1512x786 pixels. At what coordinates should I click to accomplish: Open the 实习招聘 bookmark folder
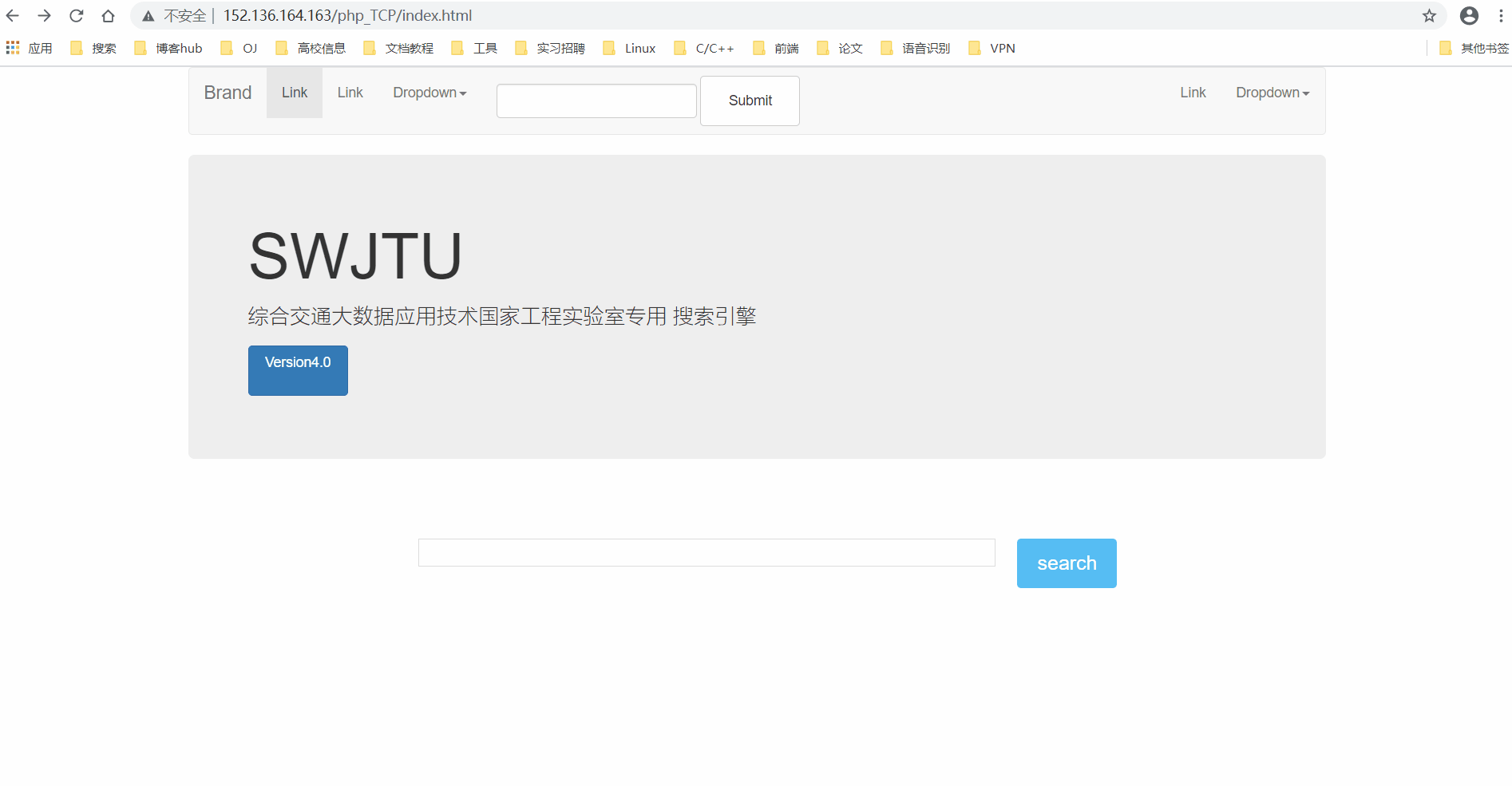pyautogui.click(x=550, y=48)
